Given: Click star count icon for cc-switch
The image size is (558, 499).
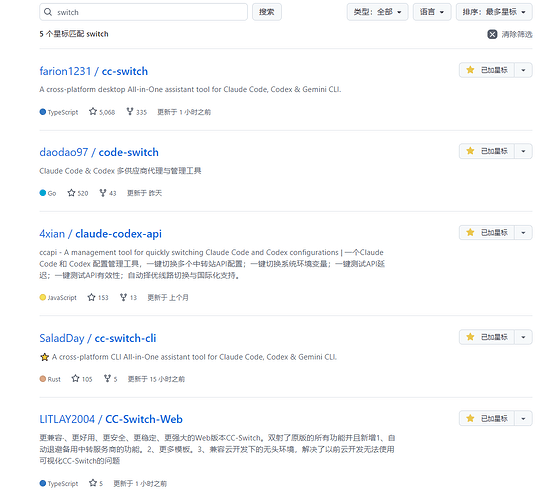Looking at the screenshot, I should [93, 112].
